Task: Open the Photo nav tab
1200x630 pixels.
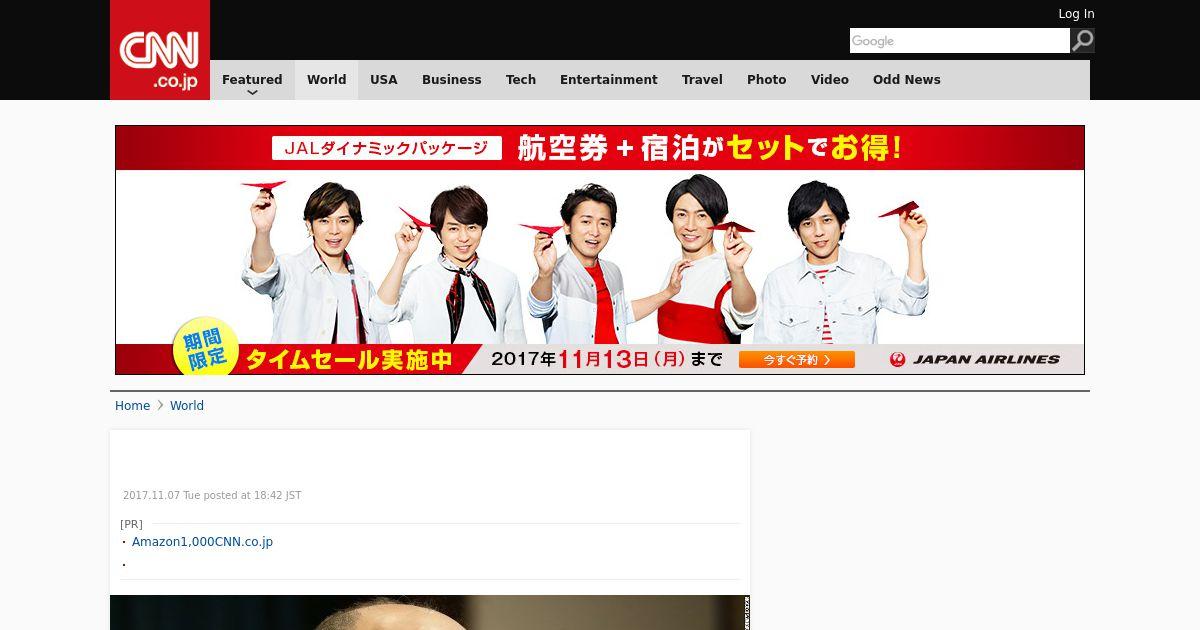Action: (x=767, y=80)
